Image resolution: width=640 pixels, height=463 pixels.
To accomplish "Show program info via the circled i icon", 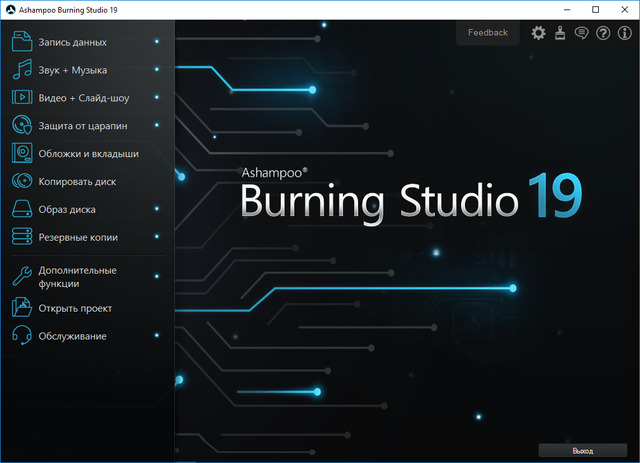I will tap(624, 33).
